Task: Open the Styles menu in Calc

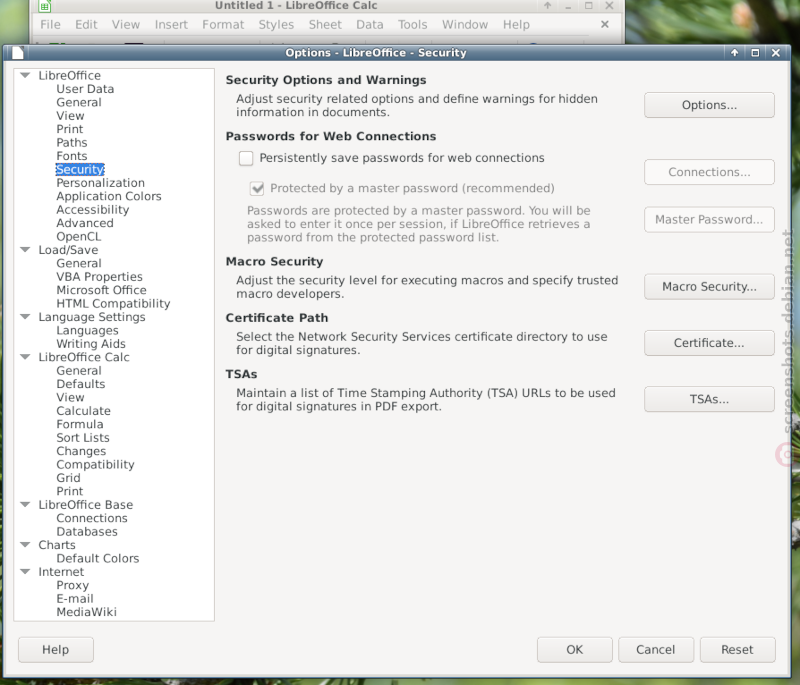Action: pos(276,24)
